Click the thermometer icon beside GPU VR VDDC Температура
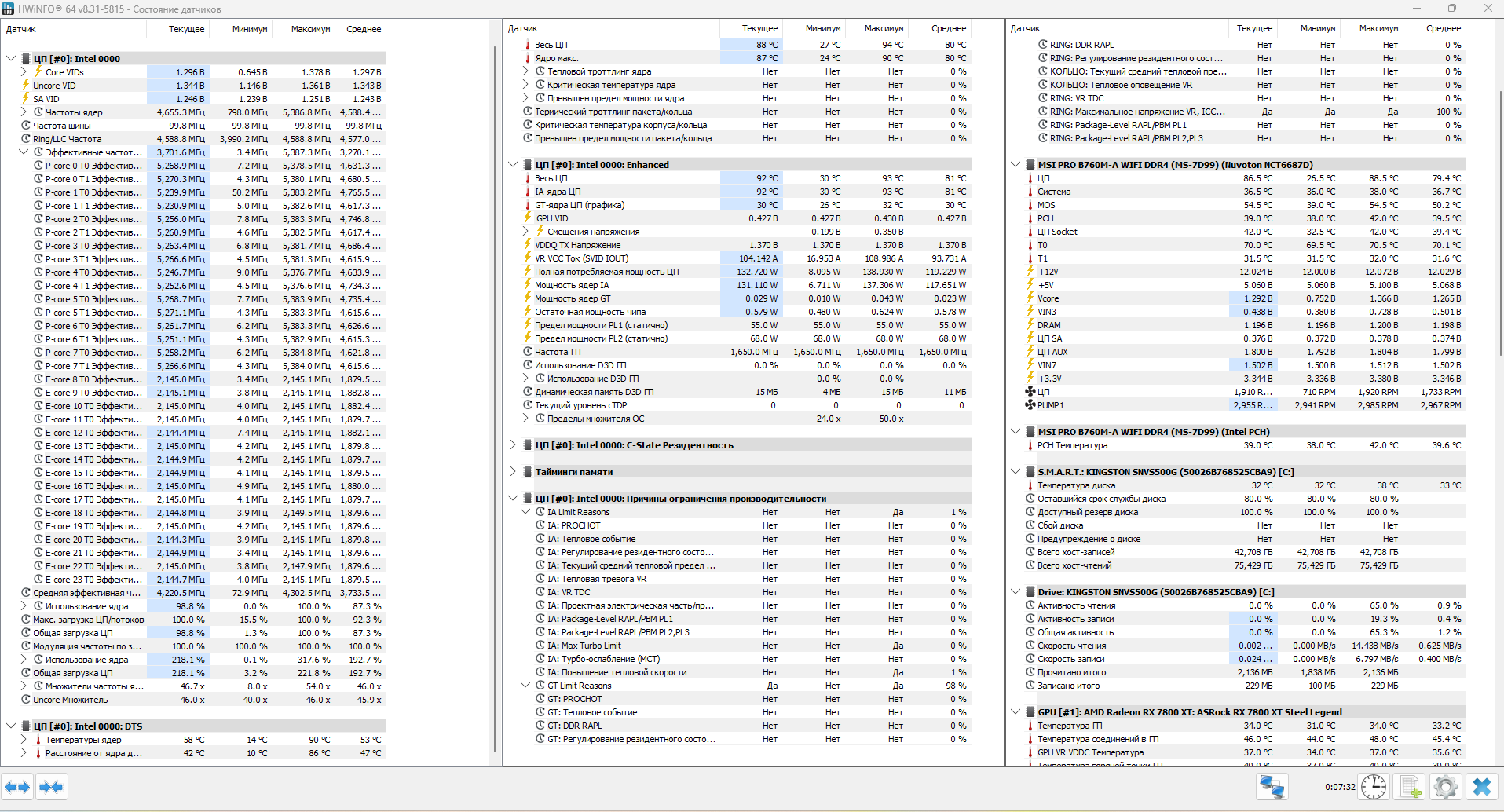 [1030, 752]
